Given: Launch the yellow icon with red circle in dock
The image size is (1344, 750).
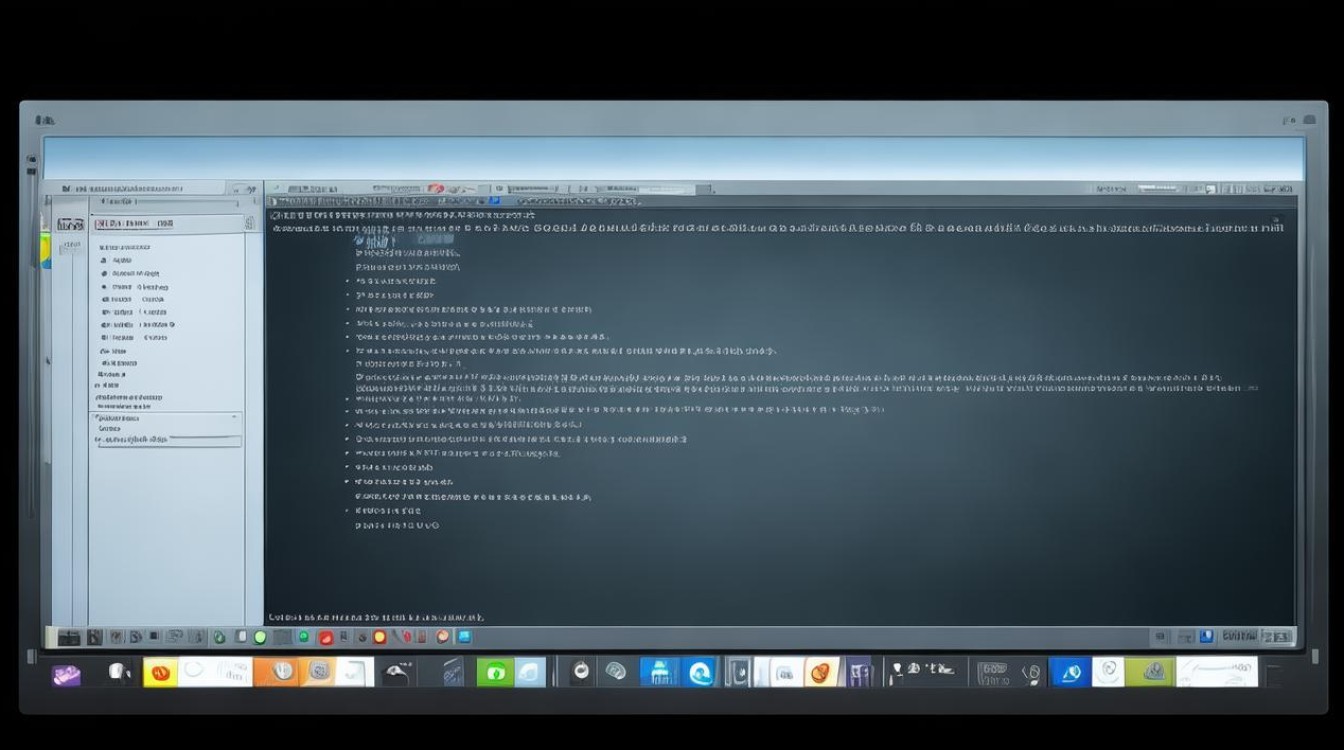Looking at the screenshot, I should (x=160, y=672).
